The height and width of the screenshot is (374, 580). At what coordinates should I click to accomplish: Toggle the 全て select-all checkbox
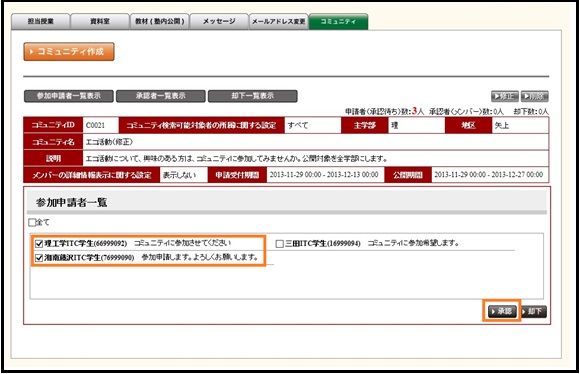32,222
